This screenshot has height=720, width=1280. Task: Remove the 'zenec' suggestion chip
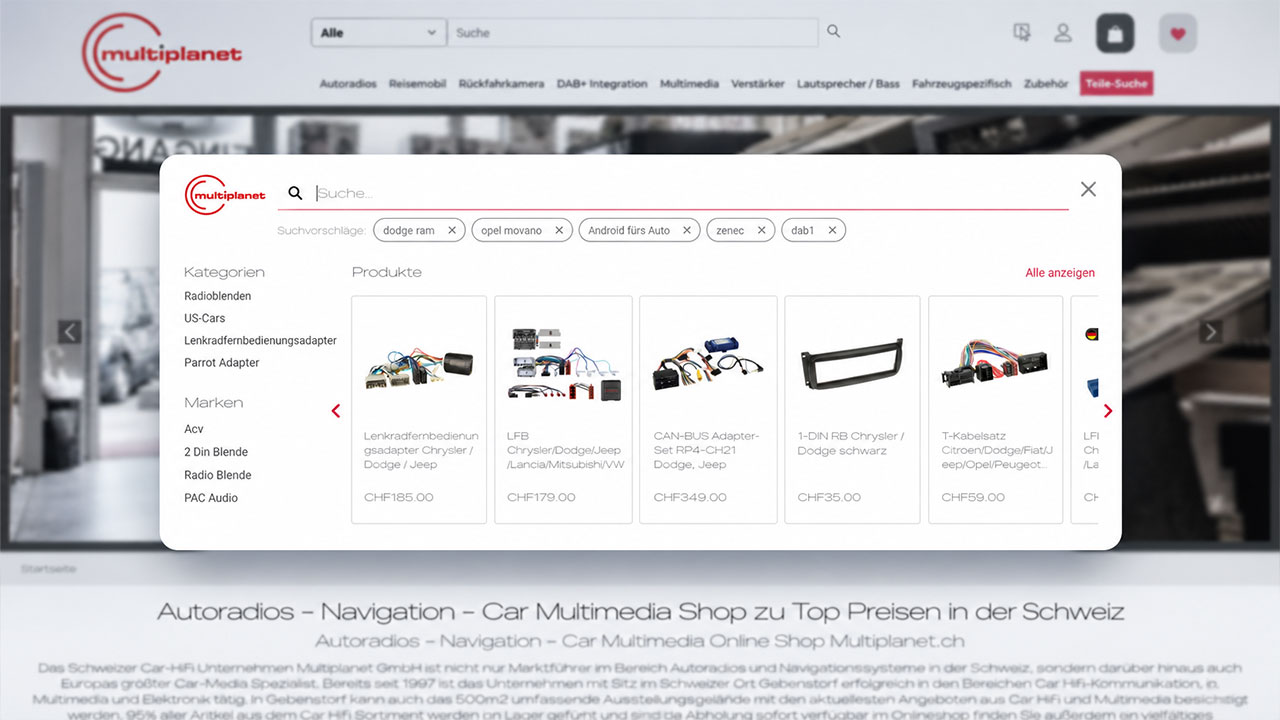tap(761, 230)
